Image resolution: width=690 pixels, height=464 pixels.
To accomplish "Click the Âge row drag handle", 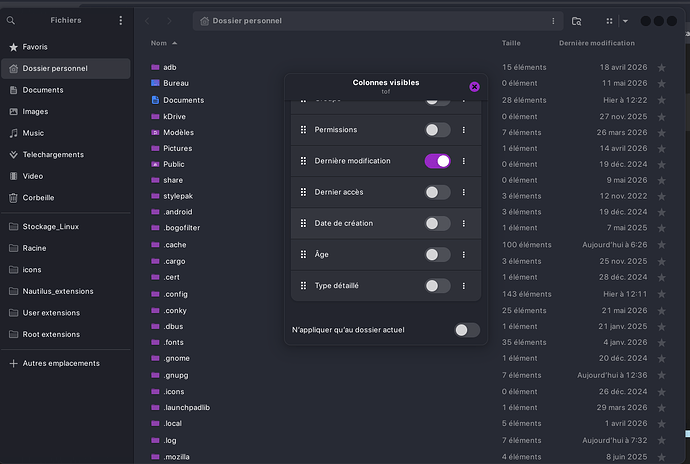I will (303, 255).
